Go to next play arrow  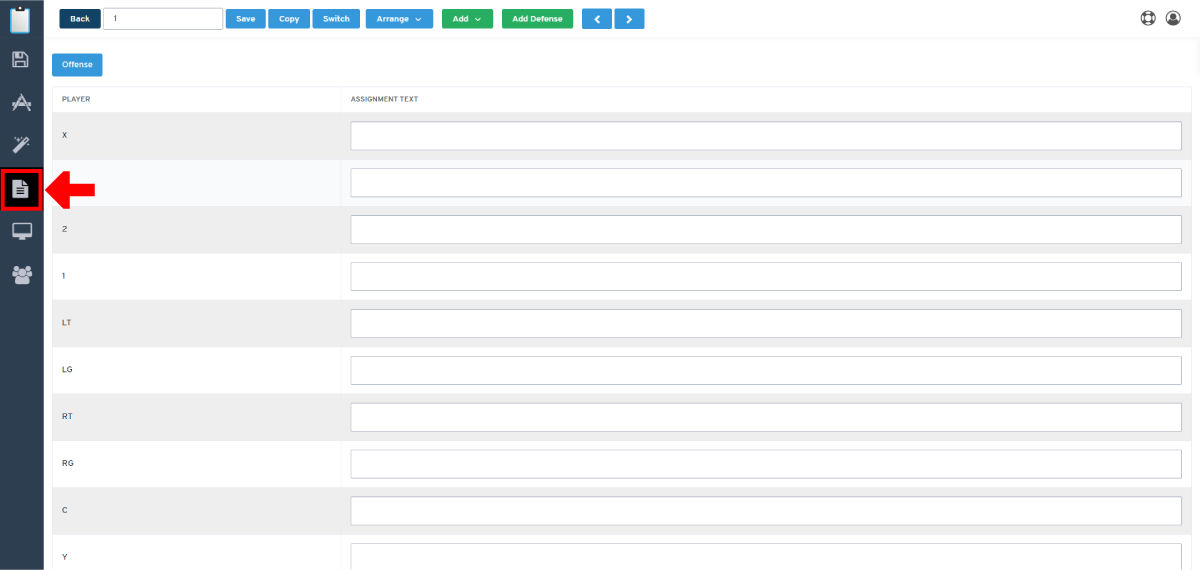(629, 19)
